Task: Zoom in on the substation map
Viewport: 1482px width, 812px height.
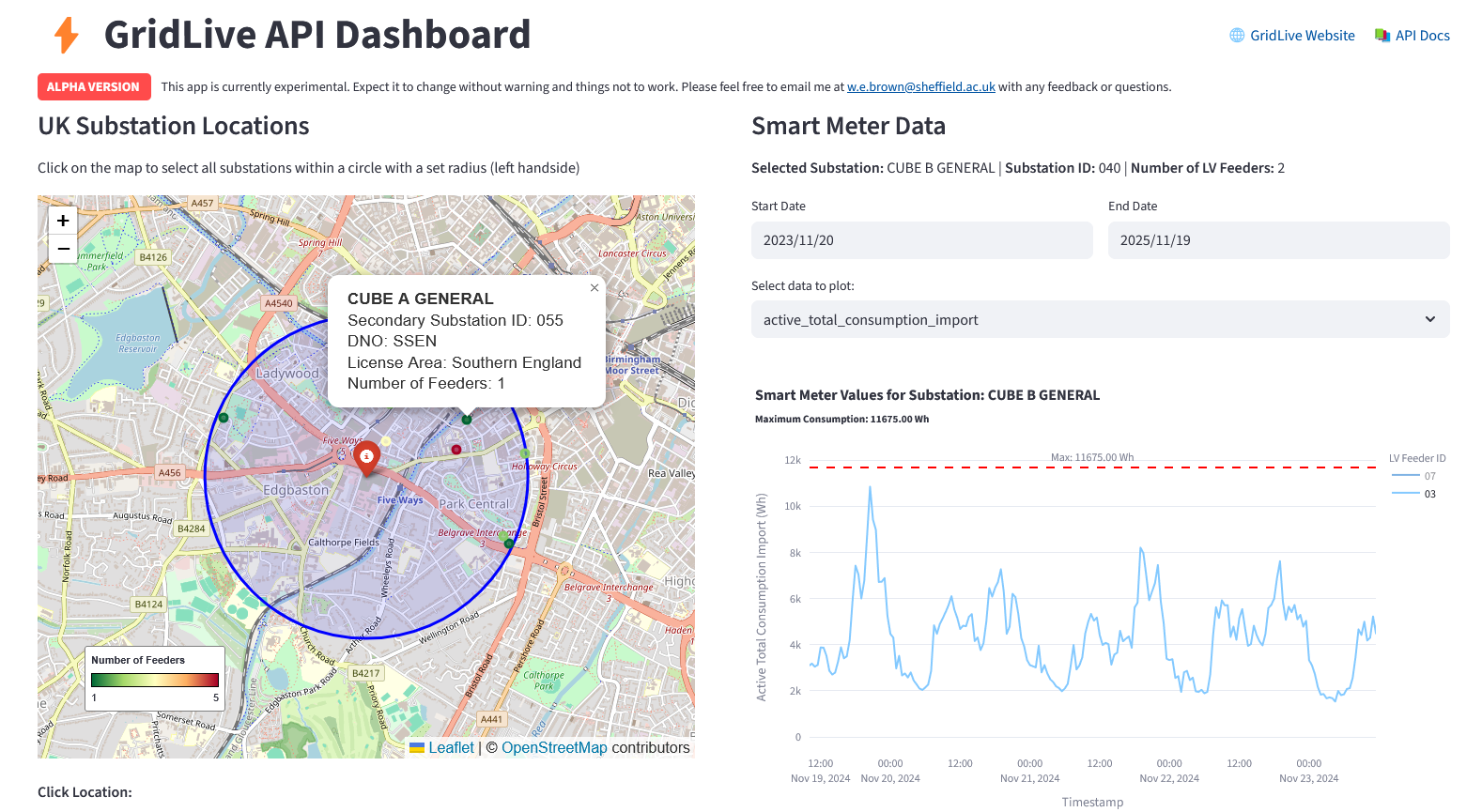Action: click(63, 221)
